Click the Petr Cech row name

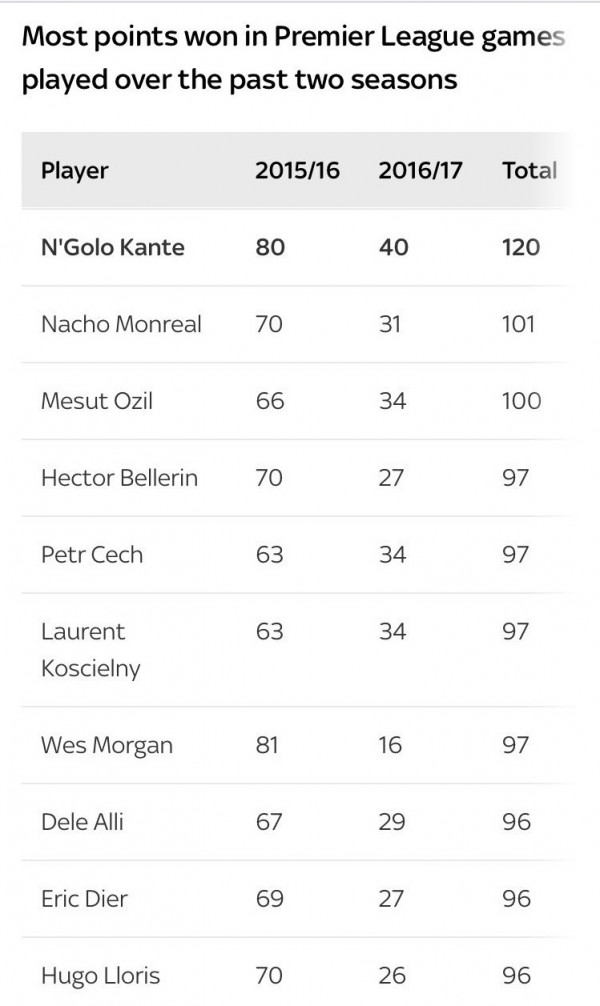(92, 555)
